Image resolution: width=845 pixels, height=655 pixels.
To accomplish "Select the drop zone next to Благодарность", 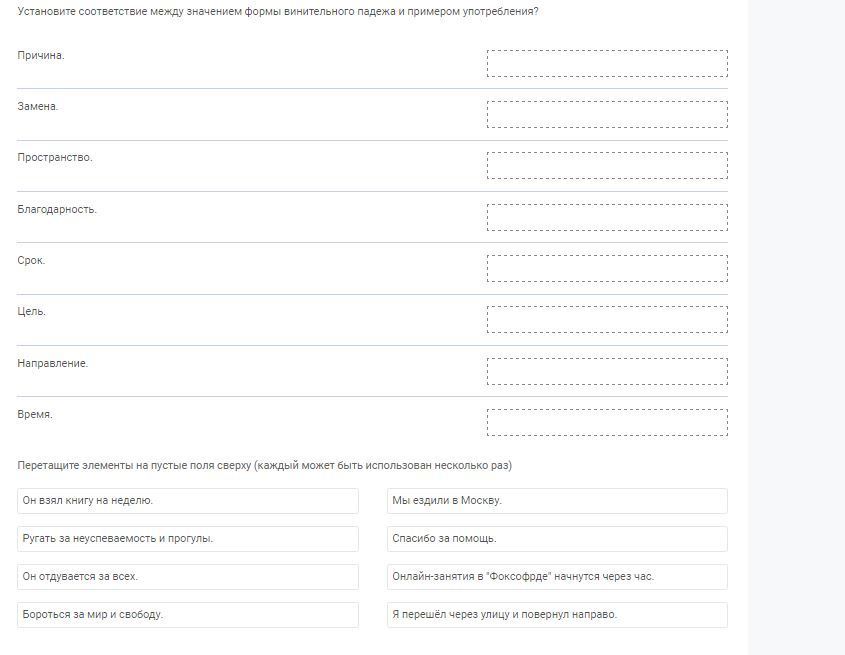I will (x=607, y=217).
